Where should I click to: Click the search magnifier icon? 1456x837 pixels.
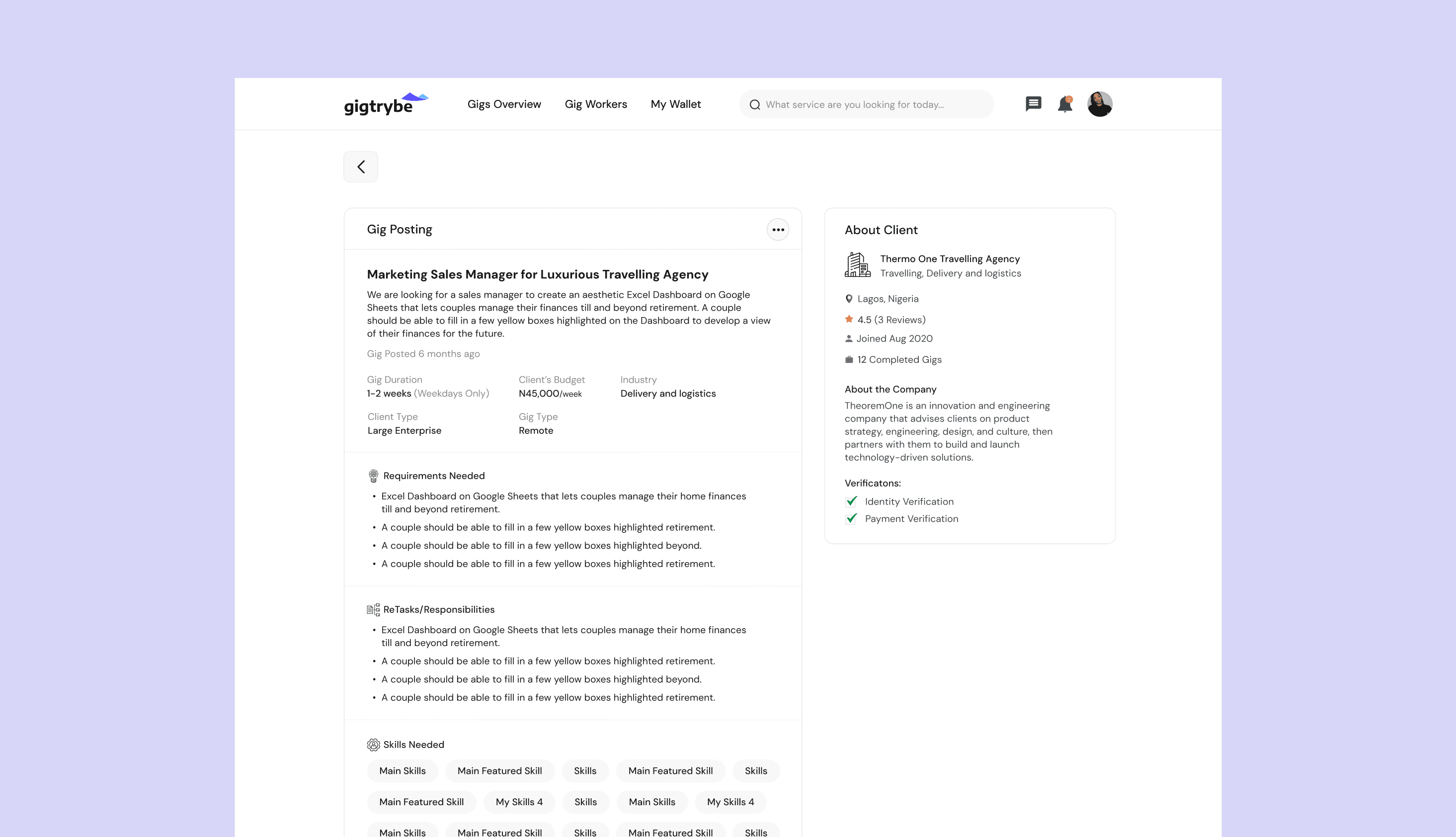click(755, 104)
